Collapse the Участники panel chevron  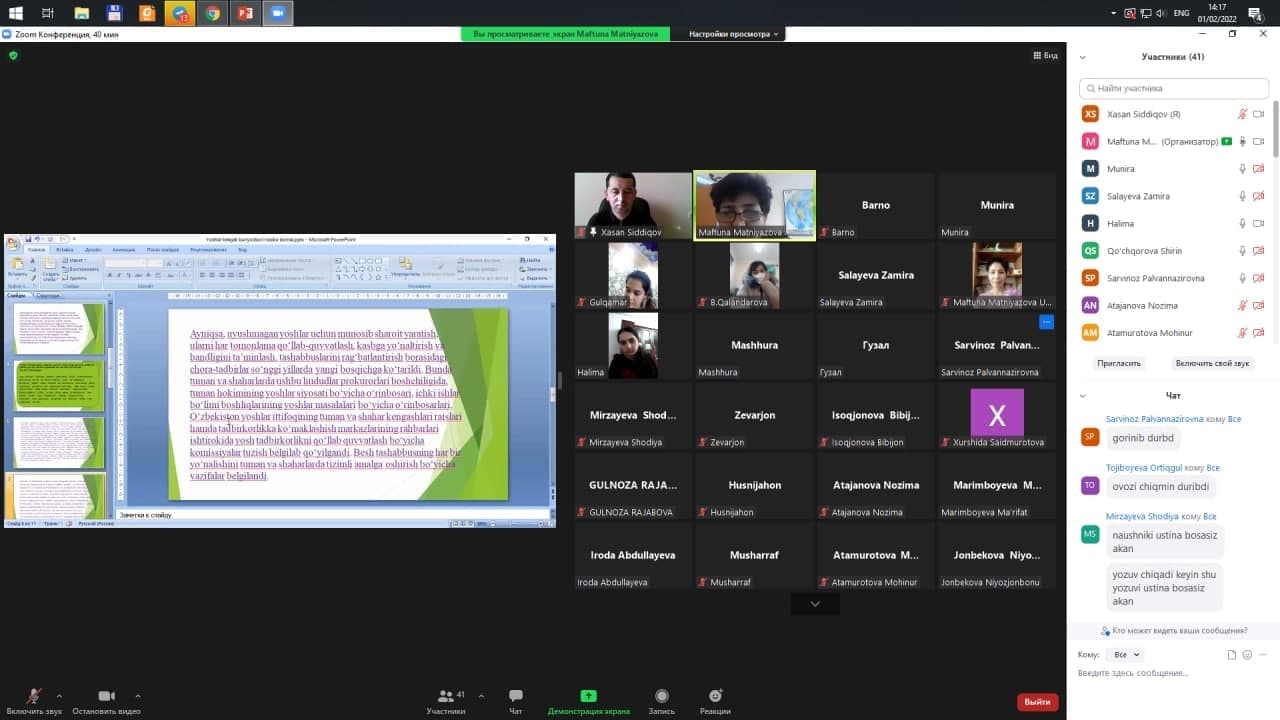[1083, 57]
